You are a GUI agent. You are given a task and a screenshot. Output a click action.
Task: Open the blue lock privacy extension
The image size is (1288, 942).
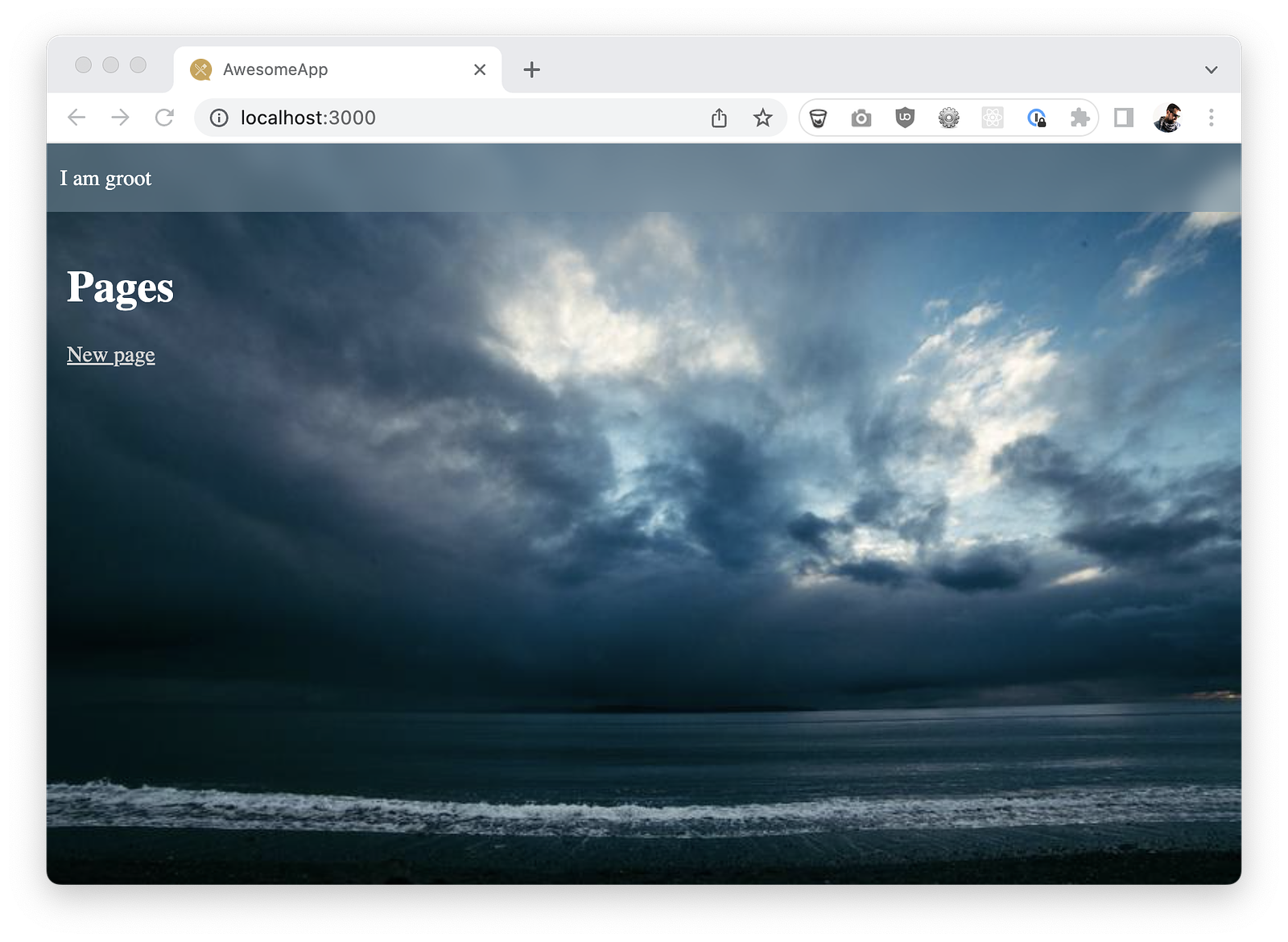pos(1037,118)
